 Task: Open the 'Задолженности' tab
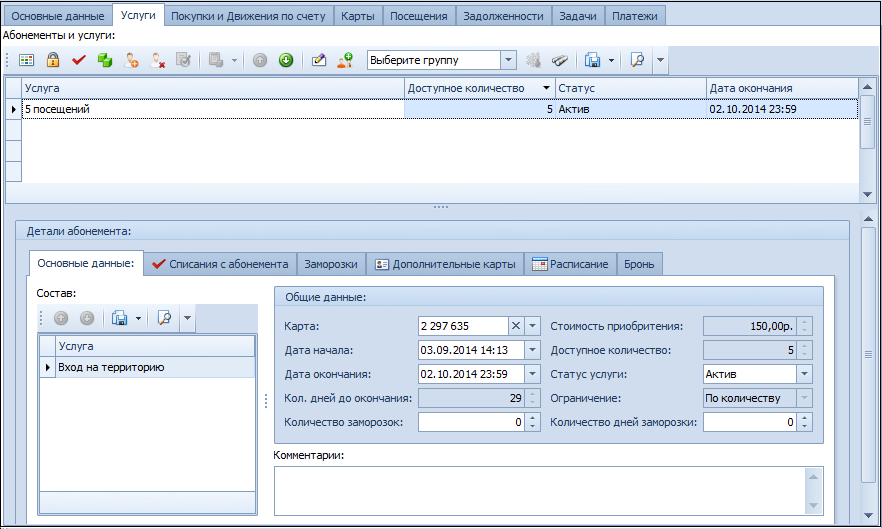click(x=503, y=16)
